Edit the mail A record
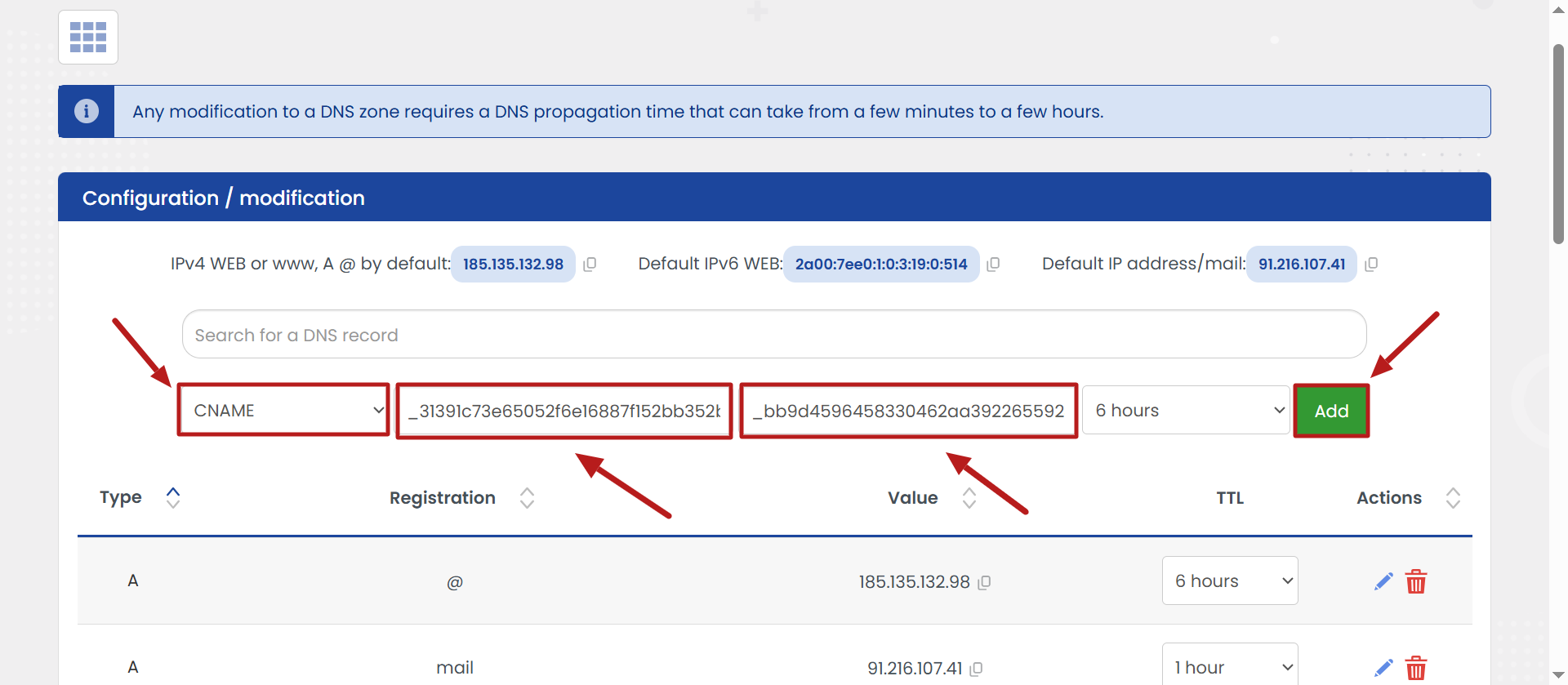 tap(1383, 668)
